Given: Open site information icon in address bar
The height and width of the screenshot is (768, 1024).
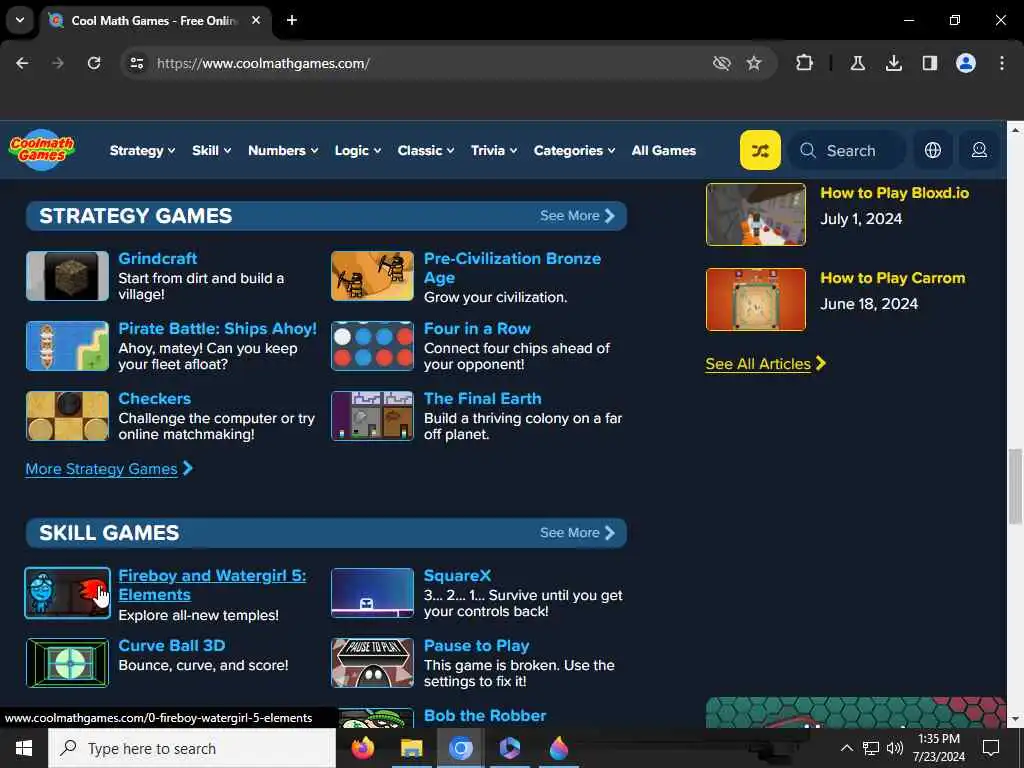Looking at the screenshot, I should coord(136,63).
